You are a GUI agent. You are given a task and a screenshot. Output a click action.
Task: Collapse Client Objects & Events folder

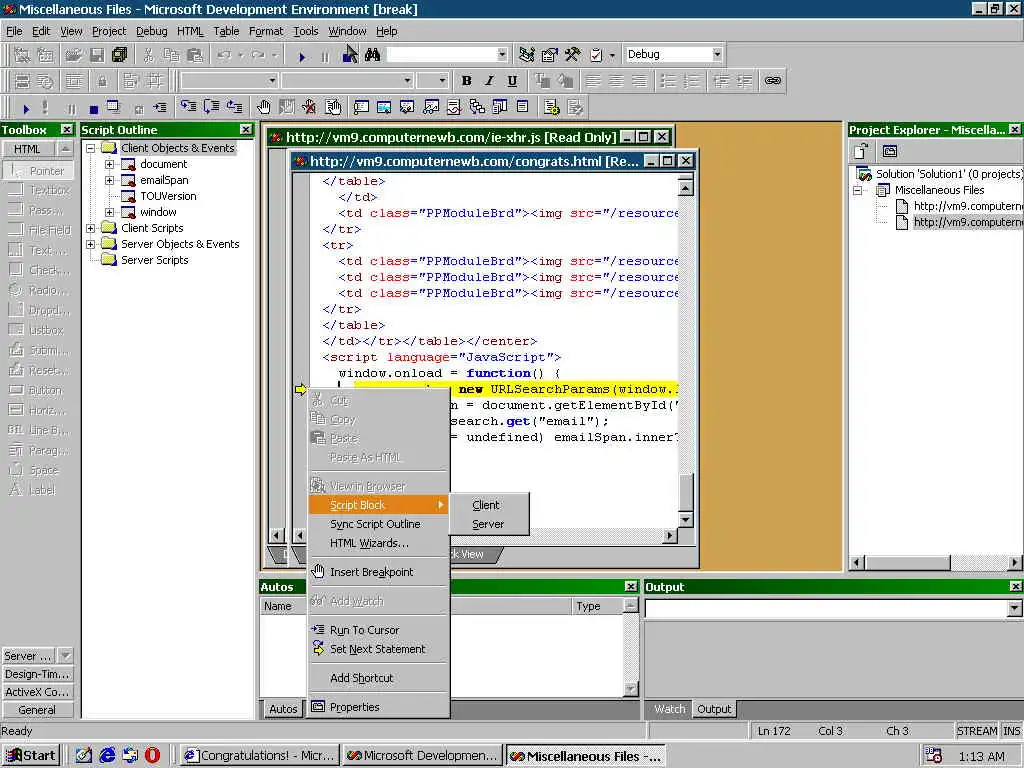click(x=91, y=148)
